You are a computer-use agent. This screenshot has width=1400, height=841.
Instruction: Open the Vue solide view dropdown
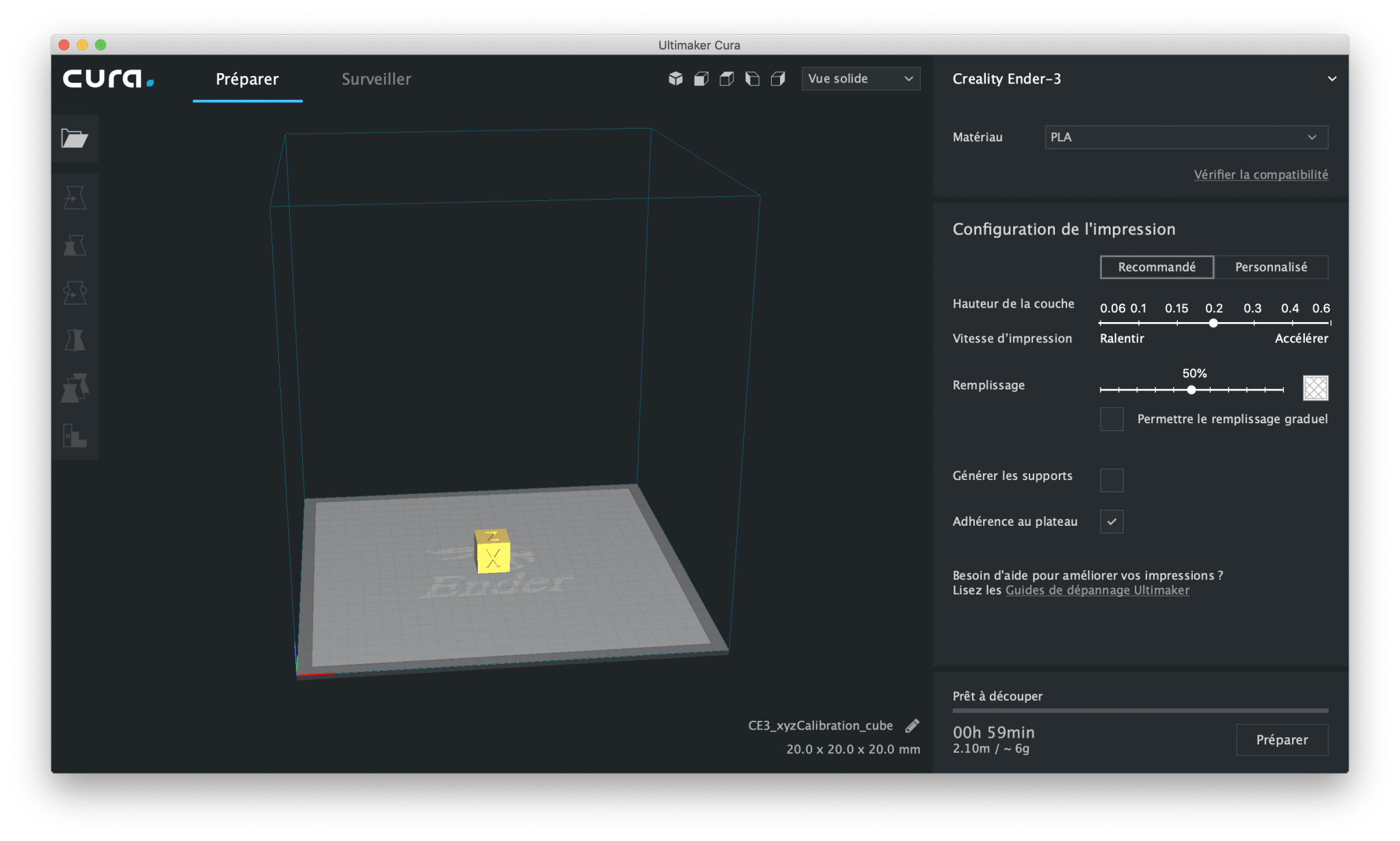861,79
